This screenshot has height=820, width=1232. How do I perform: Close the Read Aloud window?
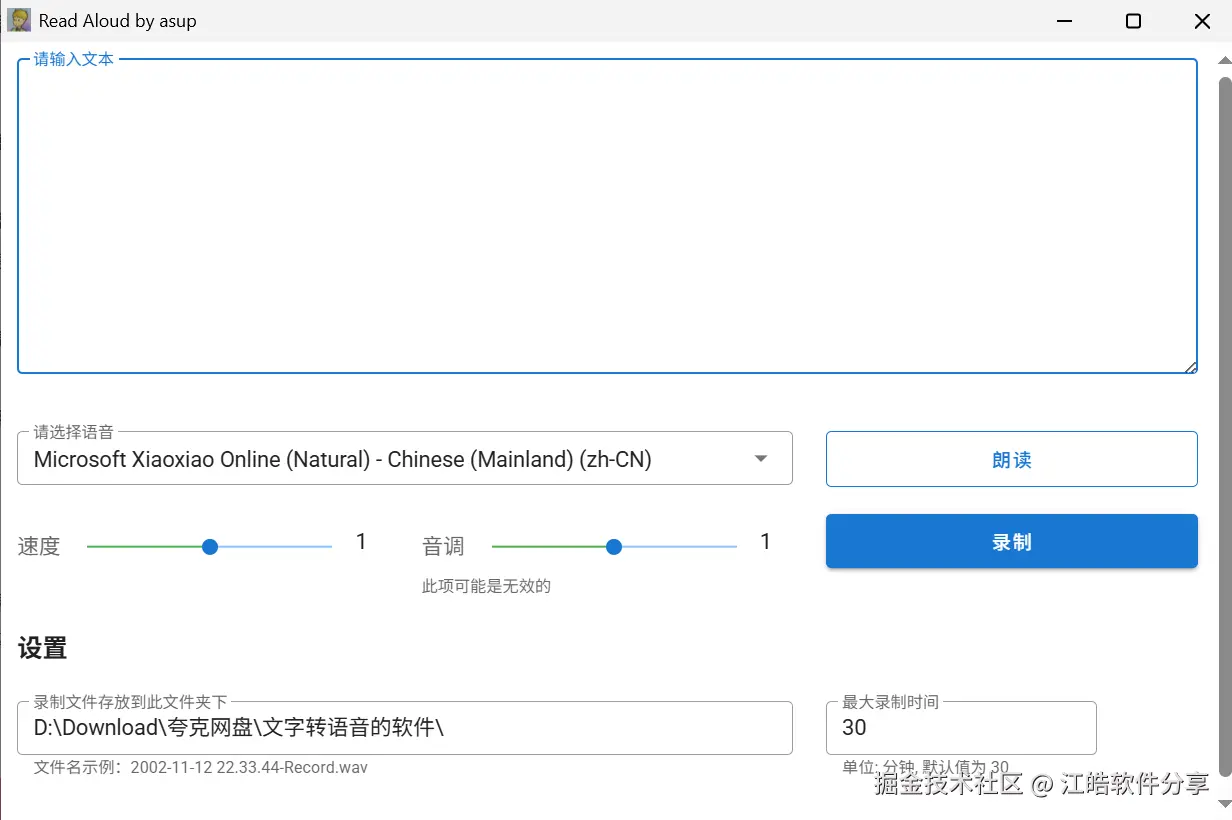click(x=1202, y=21)
